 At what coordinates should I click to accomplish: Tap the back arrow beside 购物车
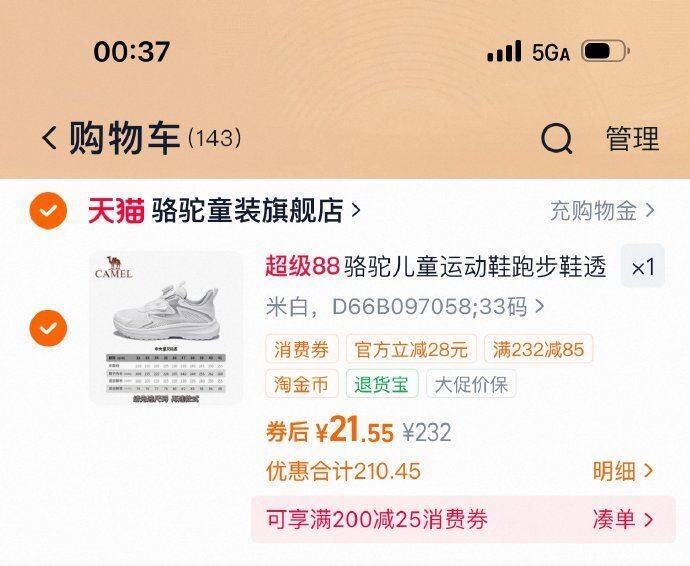(x=49, y=137)
